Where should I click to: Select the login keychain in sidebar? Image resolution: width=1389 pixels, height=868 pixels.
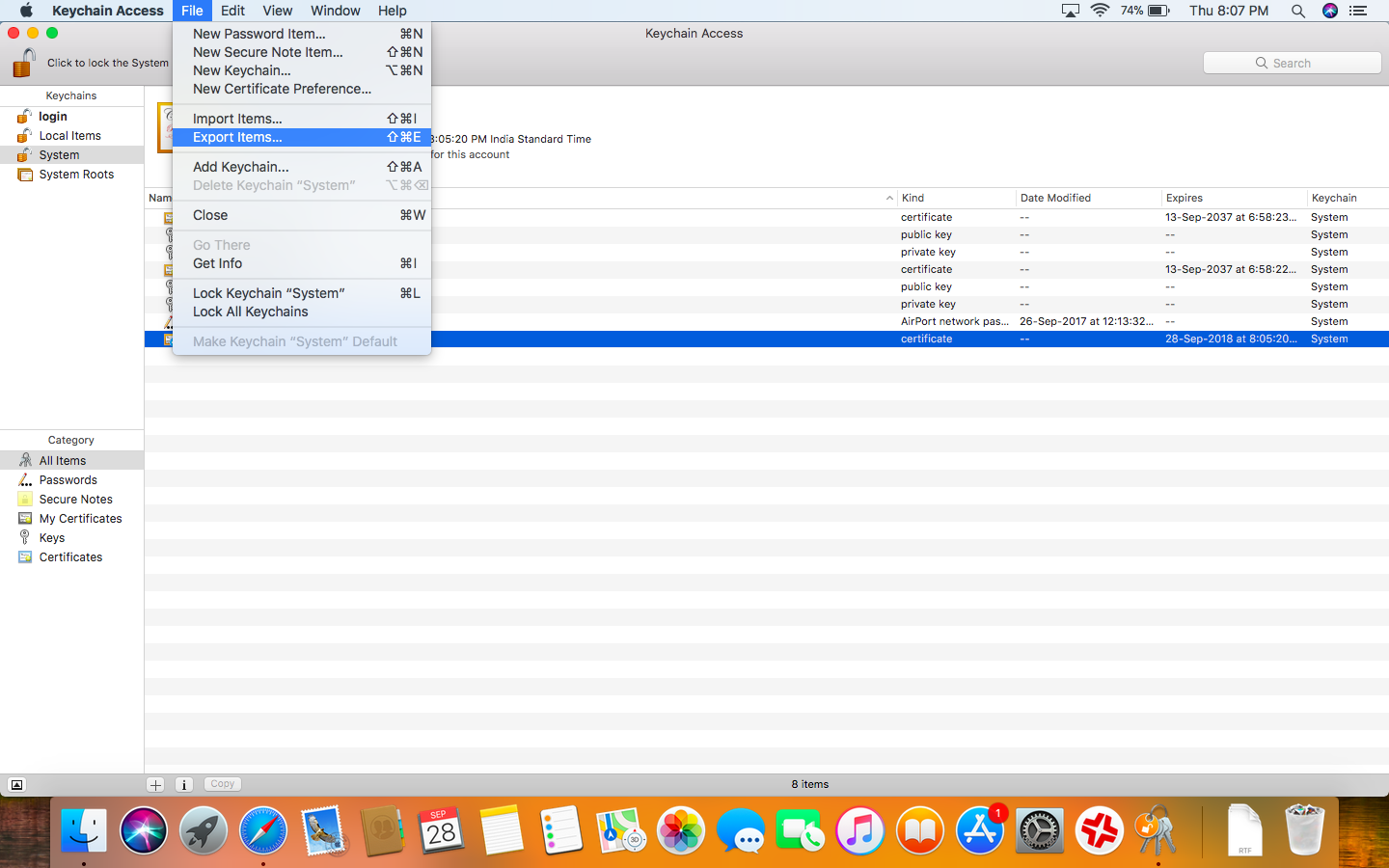[72, 117]
